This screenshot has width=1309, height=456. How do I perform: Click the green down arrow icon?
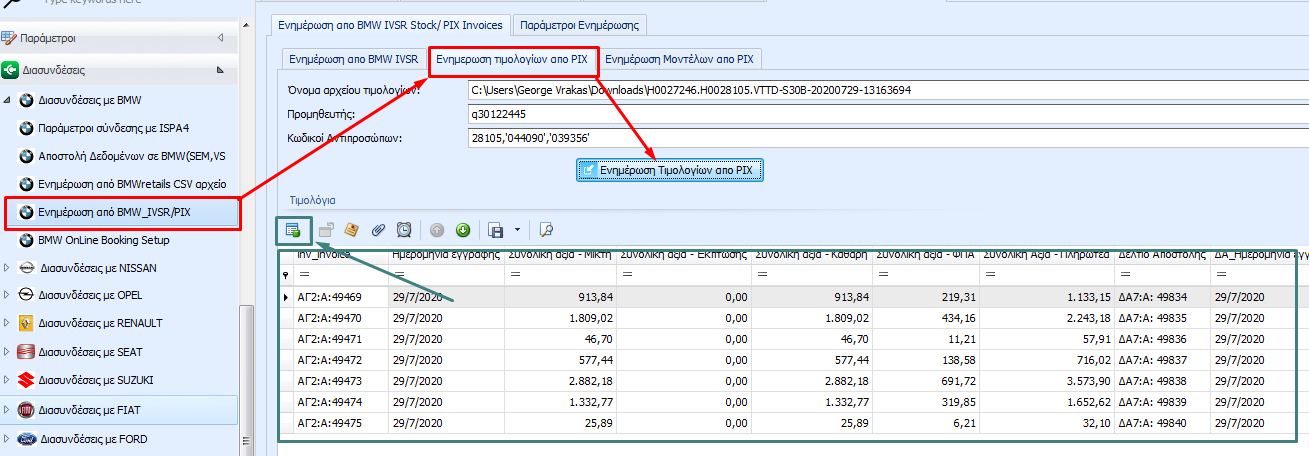pyautogui.click(x=463, y=230)
